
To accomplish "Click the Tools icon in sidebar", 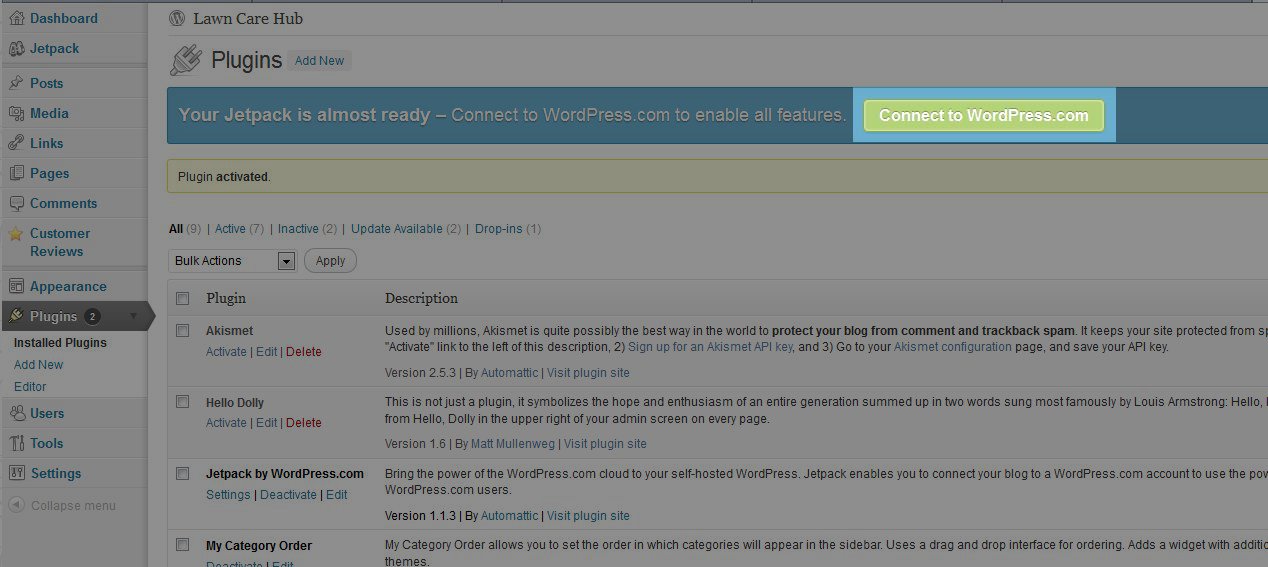I will [x=16, y=443].
